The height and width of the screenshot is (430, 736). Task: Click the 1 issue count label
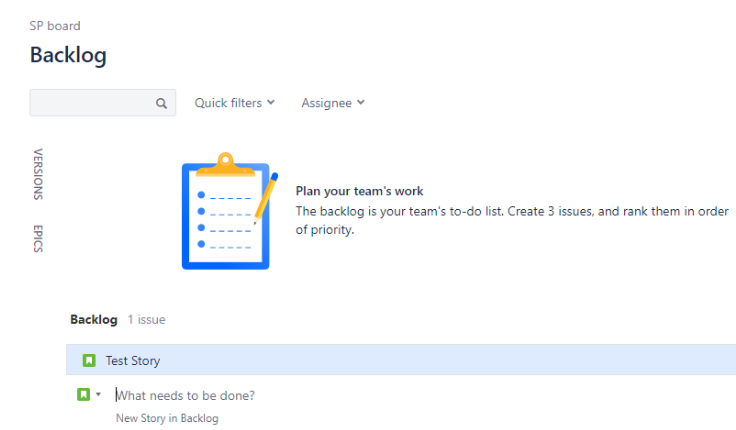pos(146,320)
